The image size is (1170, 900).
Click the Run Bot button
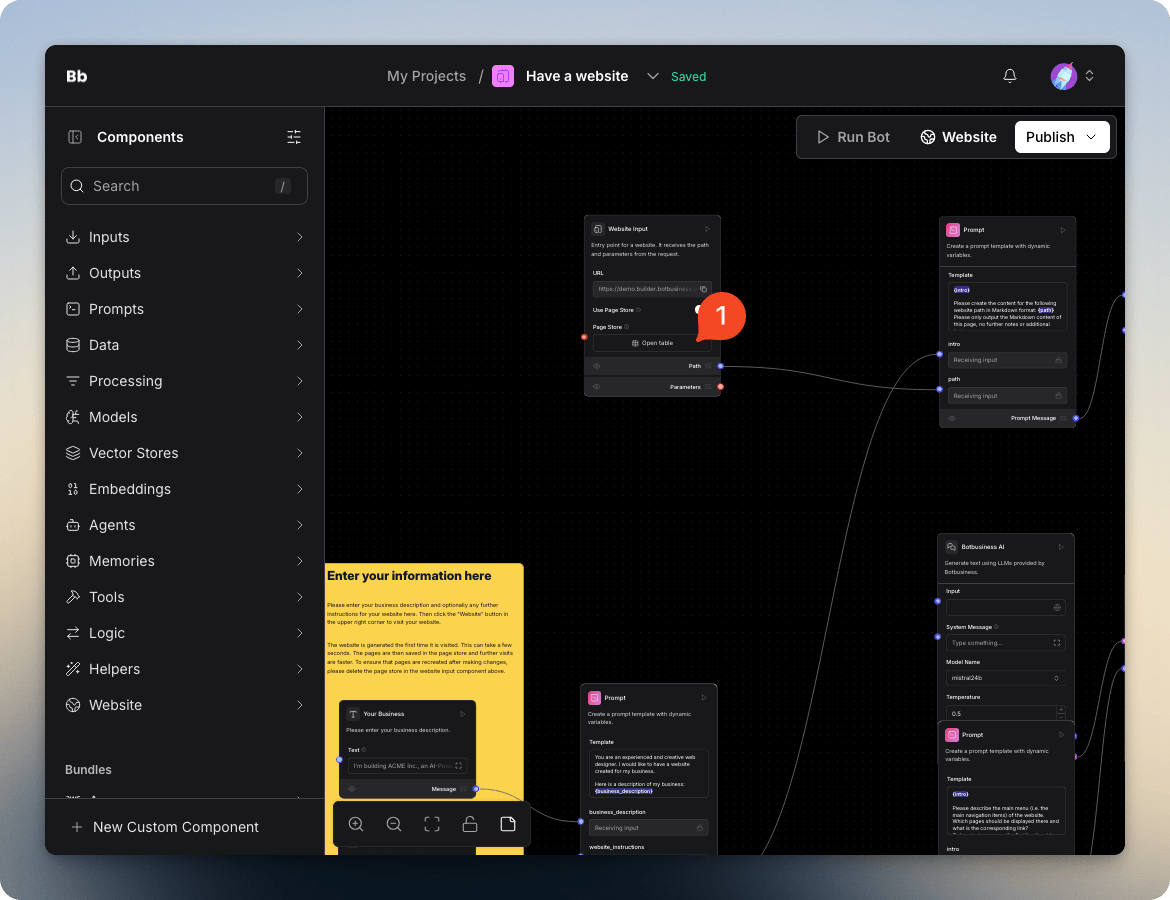pos(853,137)
